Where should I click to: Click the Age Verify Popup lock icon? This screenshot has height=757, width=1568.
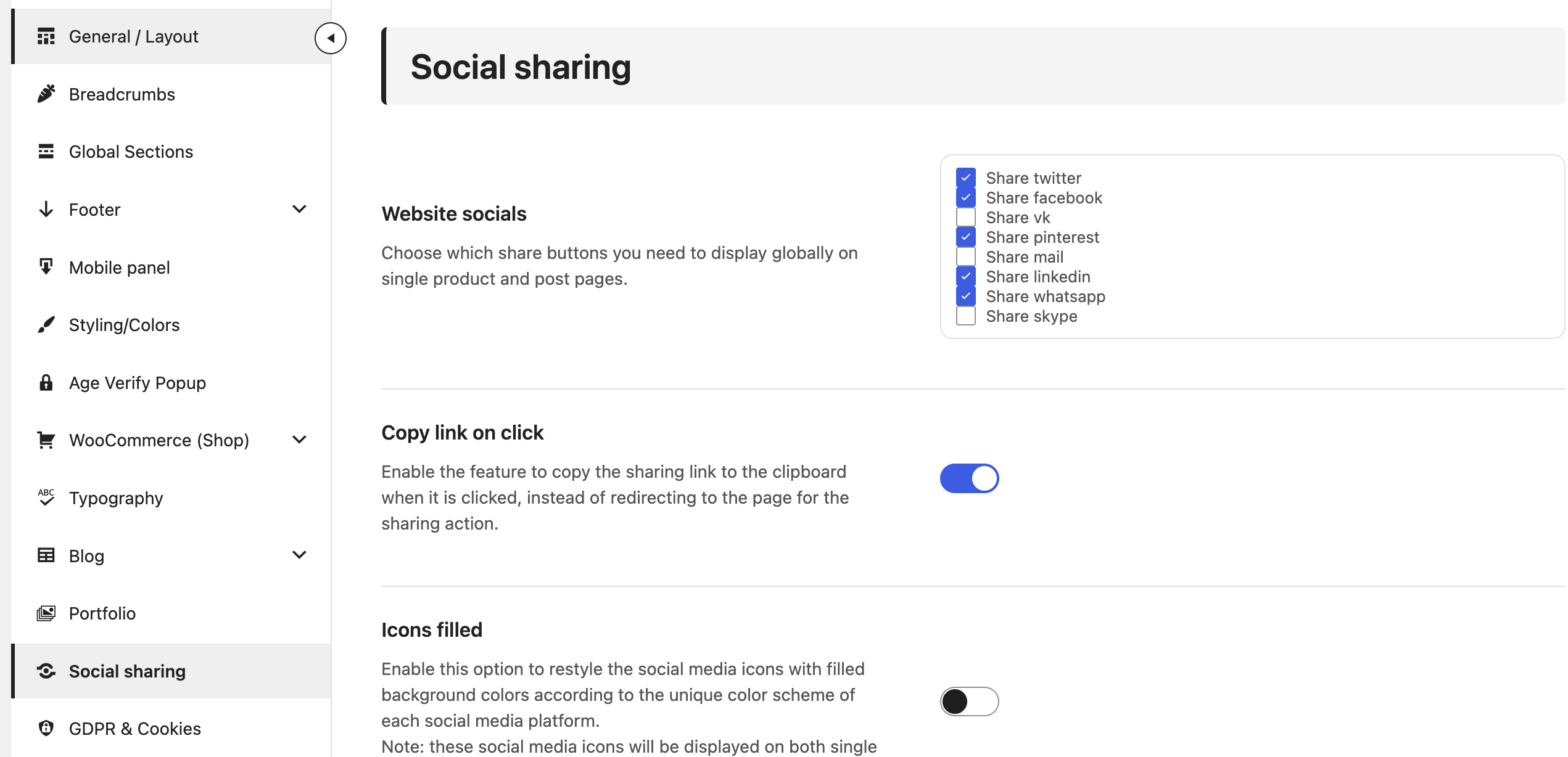(x=46, y=382)
